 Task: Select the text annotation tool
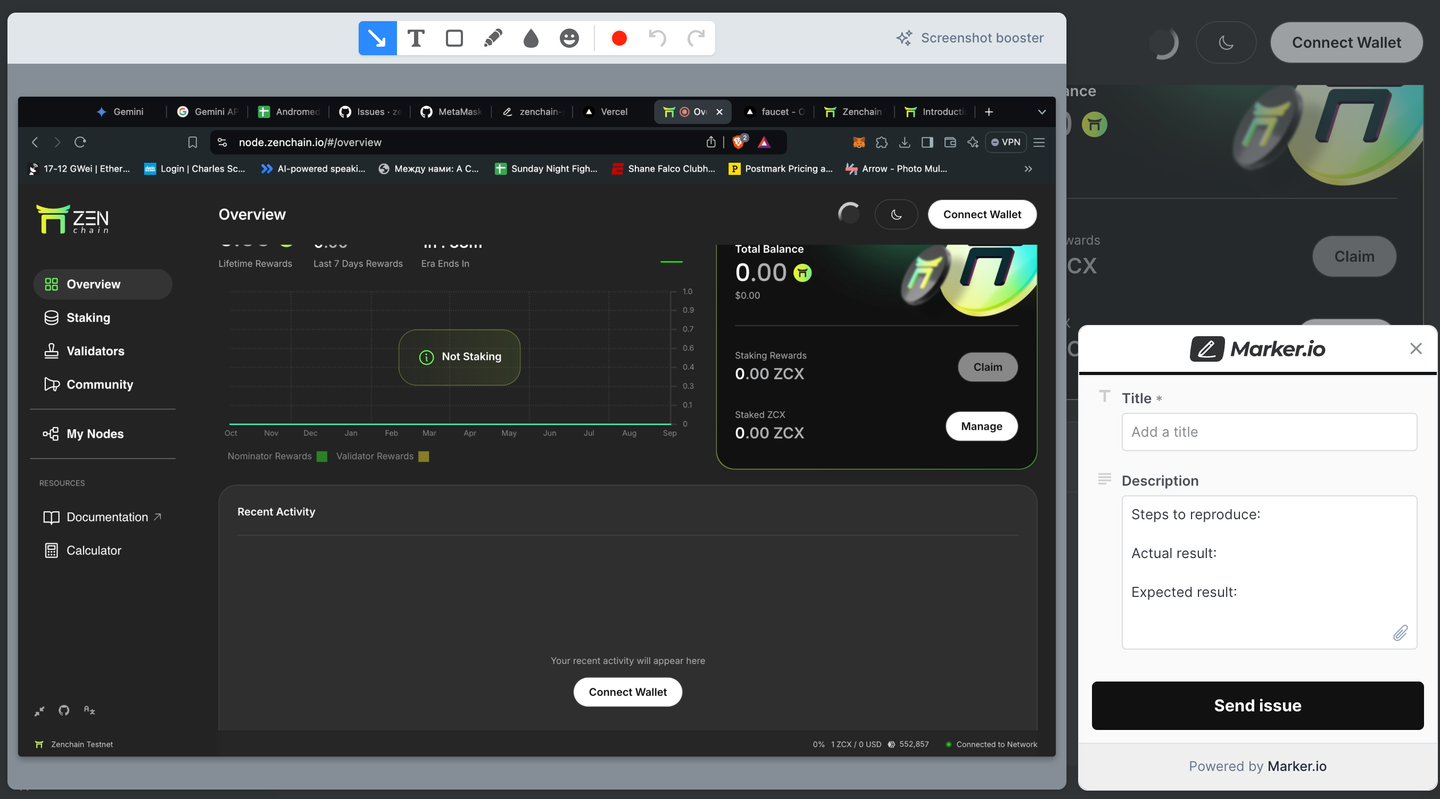(416, 38)
